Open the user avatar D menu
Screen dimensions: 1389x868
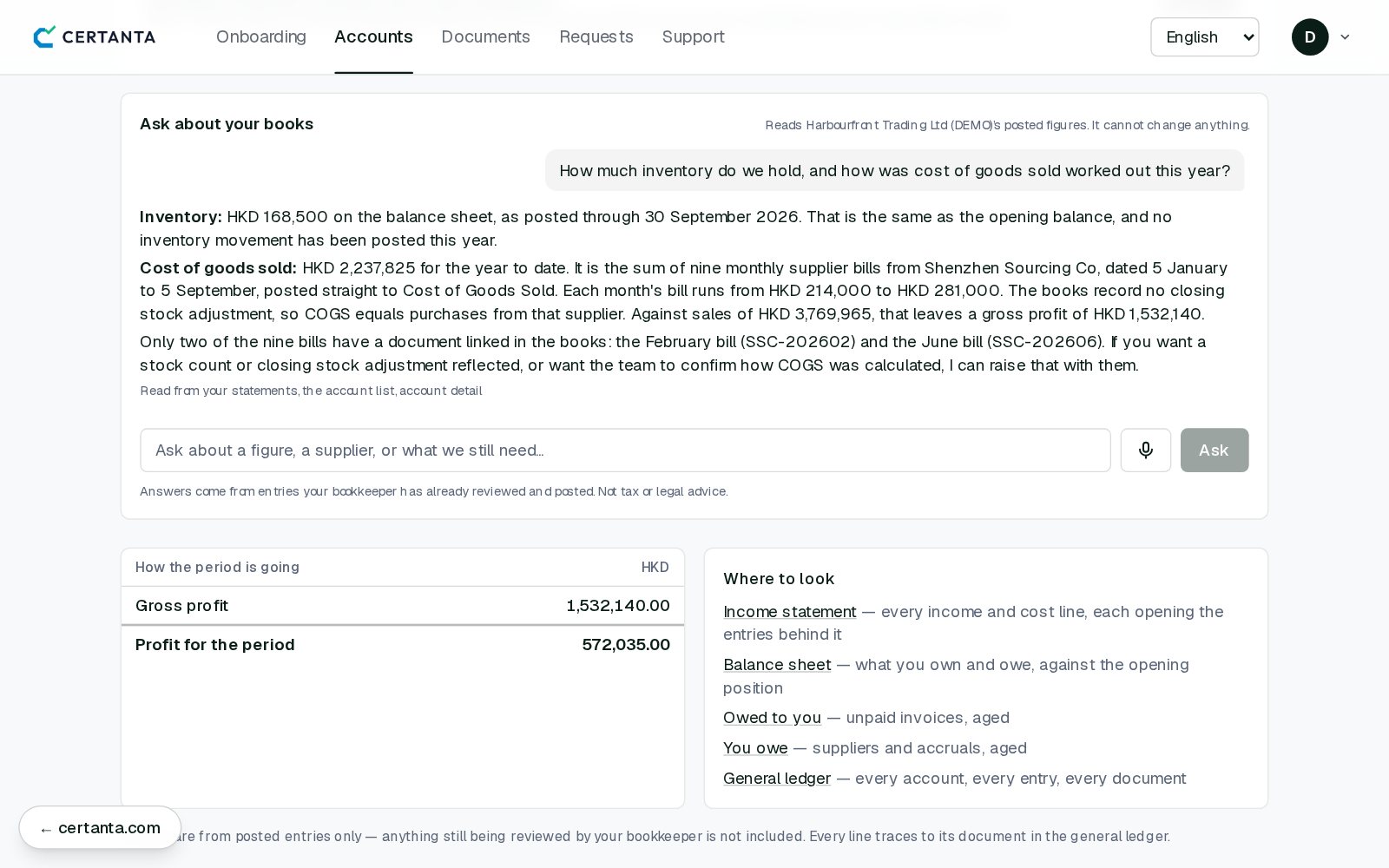click(x=1309, y=37)
